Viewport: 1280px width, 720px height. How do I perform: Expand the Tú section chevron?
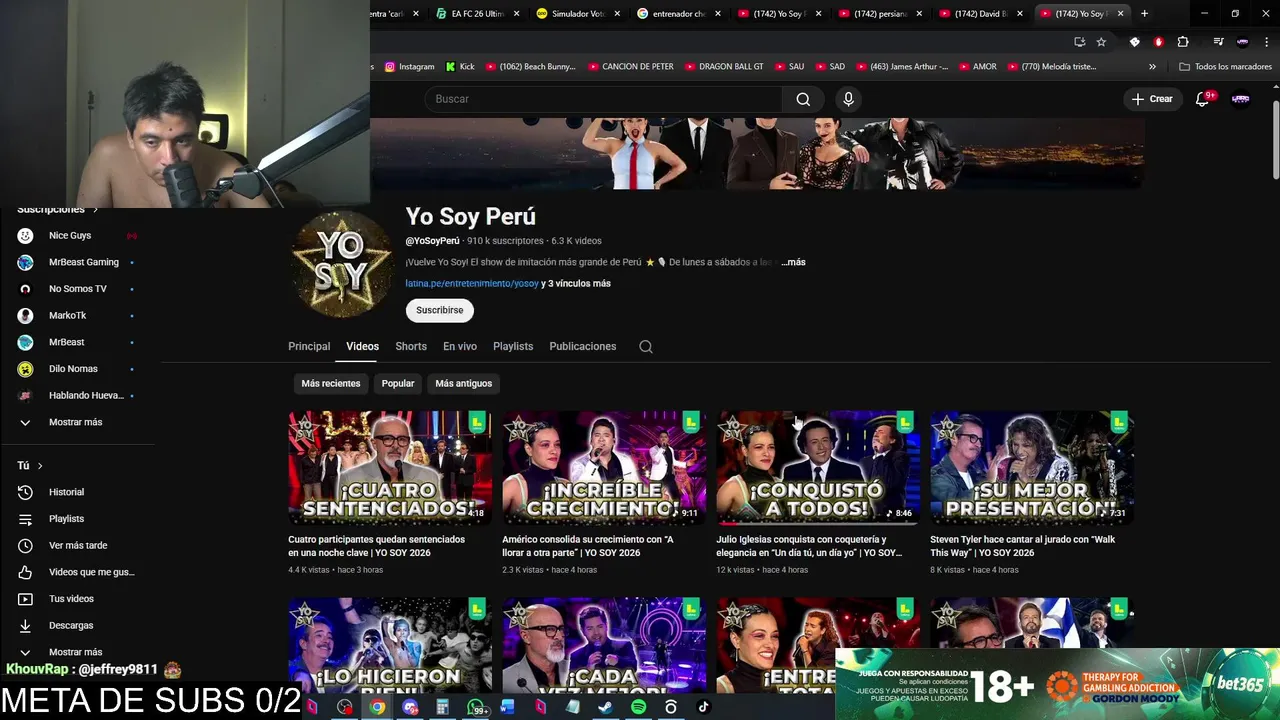[x=40, y=466]
